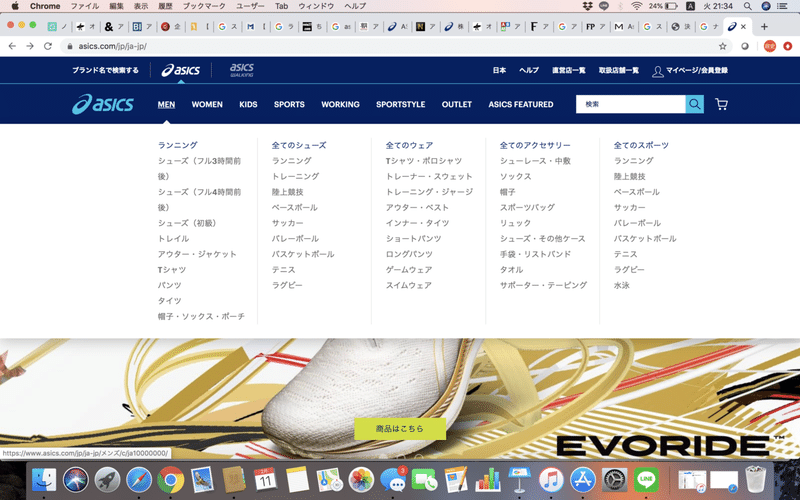This screenshot has height=500, width=800.
Task: Bookmark this page with the star icon
Action: pyautogui.click(x=722, y=46)
